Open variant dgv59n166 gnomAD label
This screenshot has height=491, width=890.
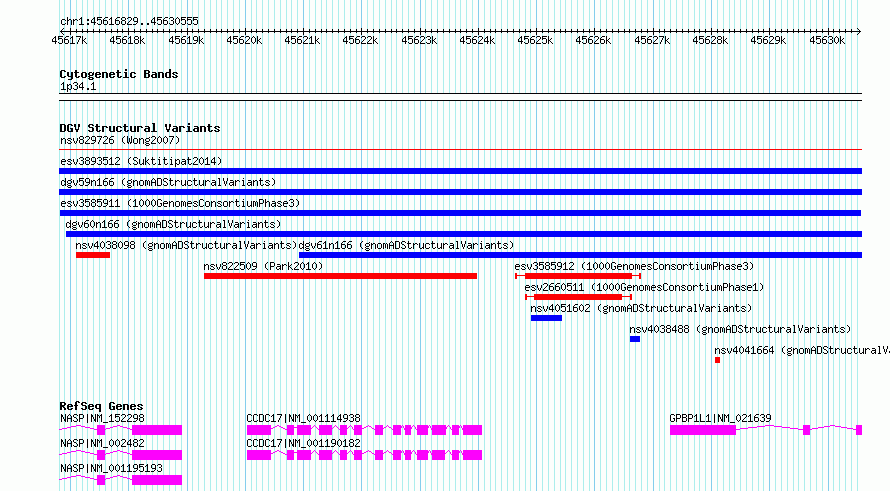(168, 182)
